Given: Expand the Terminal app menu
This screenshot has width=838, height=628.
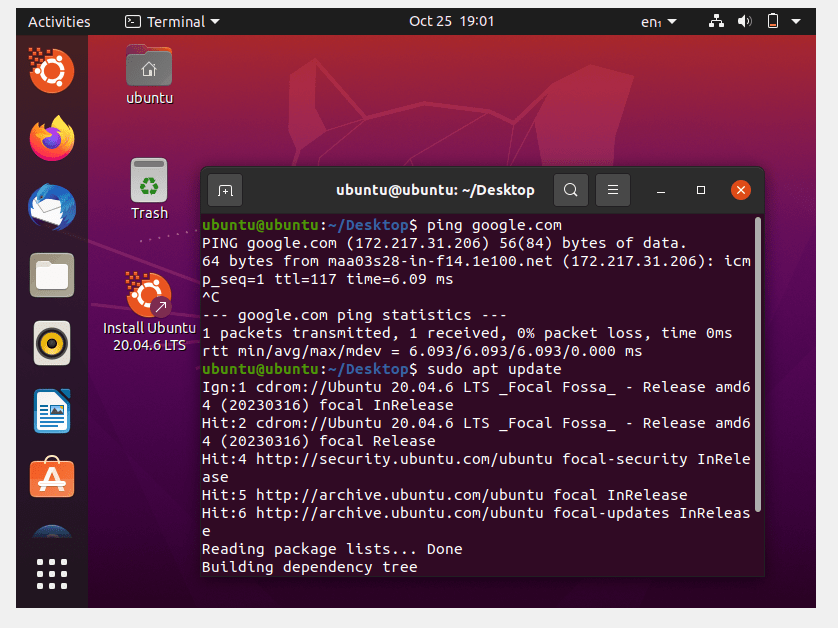Looking at the screenshot, I should coord(173,21).
